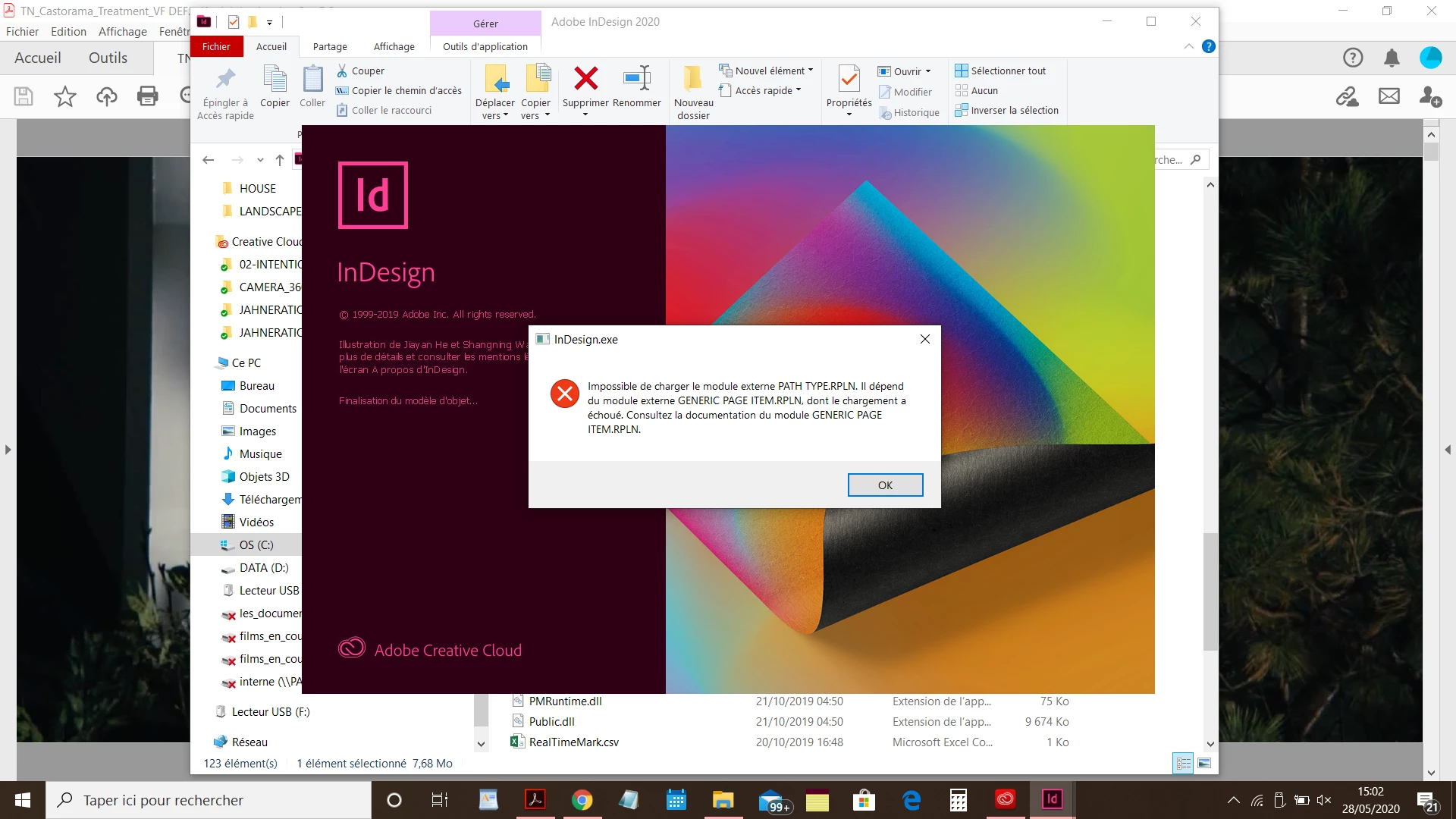Switch to large icons view toggle
This screenshot has width=1456, height=819.
tap(1204, 763)
